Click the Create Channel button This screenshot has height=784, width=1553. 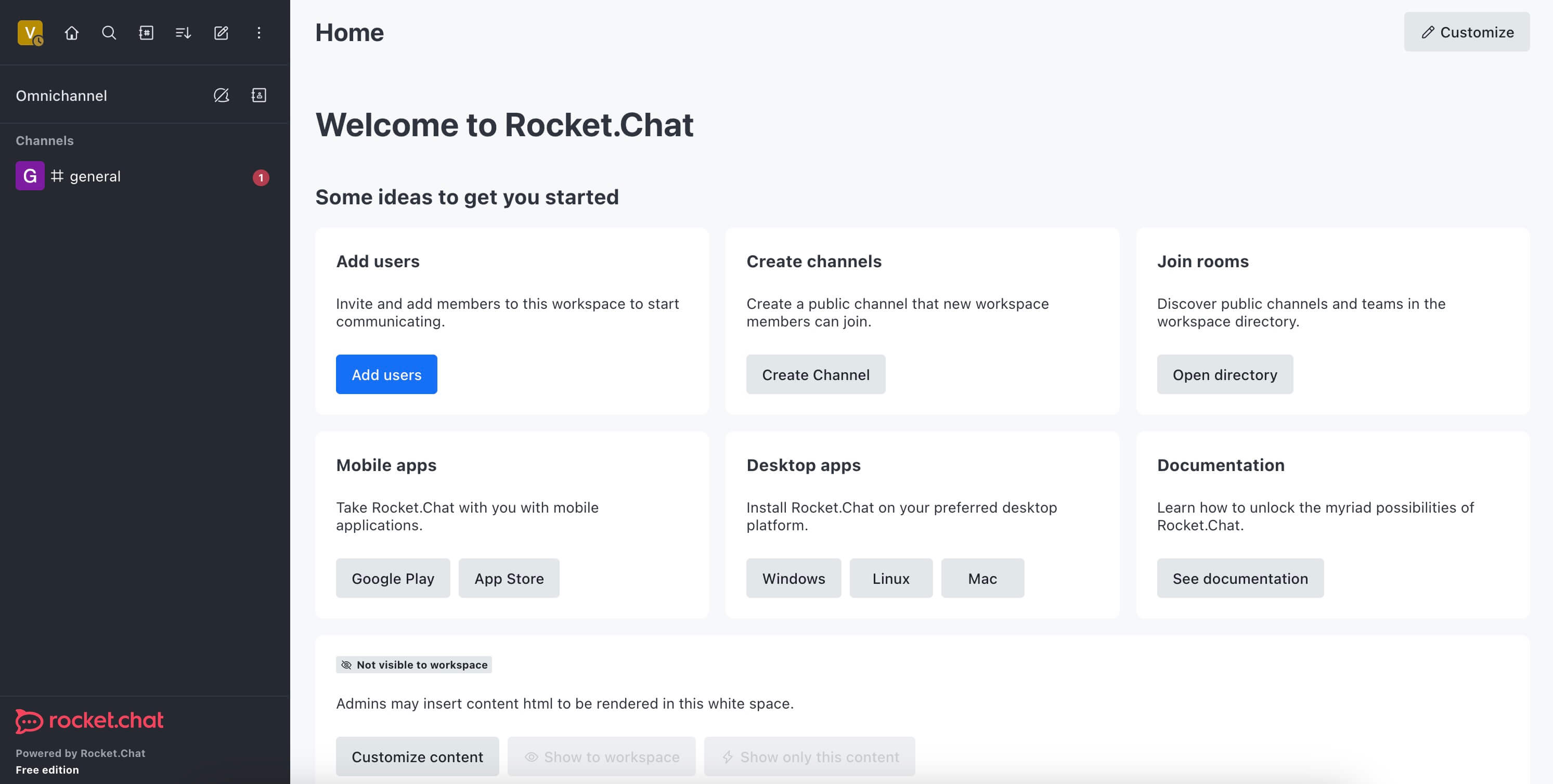[x=815, y=373]
